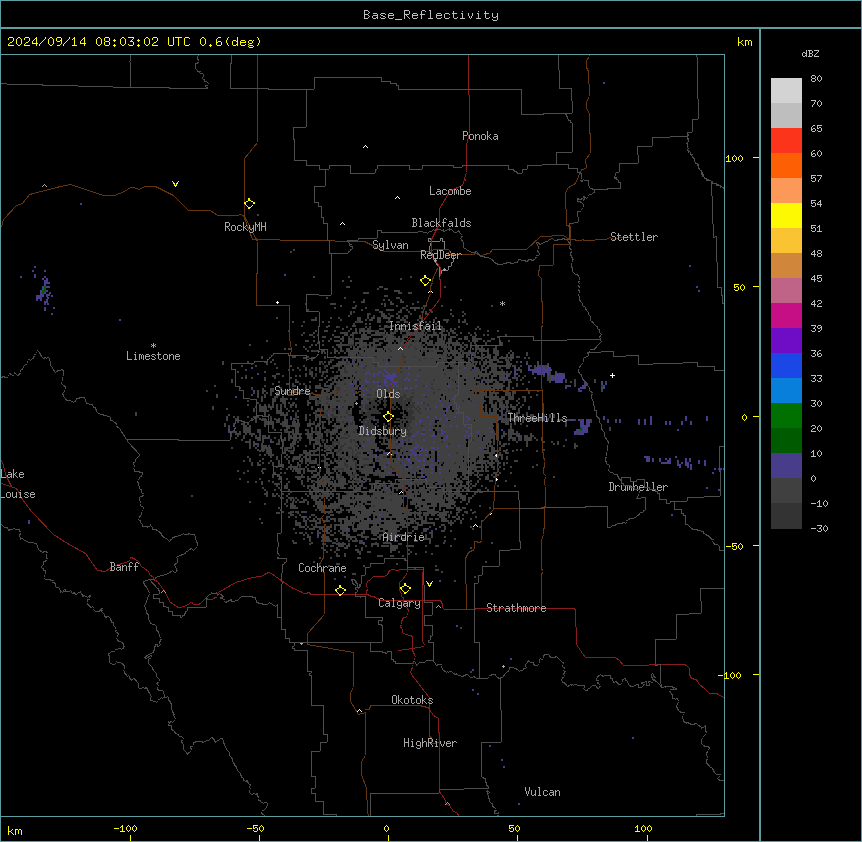Click the Didsbury town label

(382, 431)
